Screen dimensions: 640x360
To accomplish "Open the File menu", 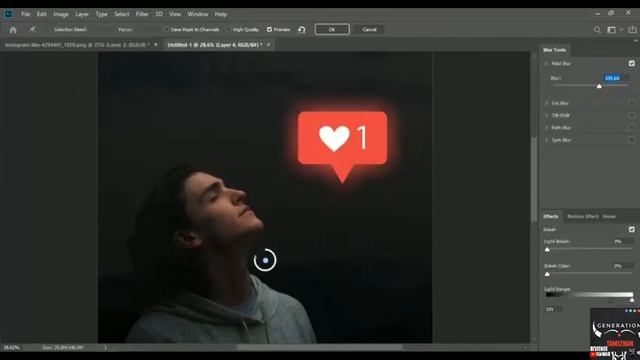I will click(26, 14).
